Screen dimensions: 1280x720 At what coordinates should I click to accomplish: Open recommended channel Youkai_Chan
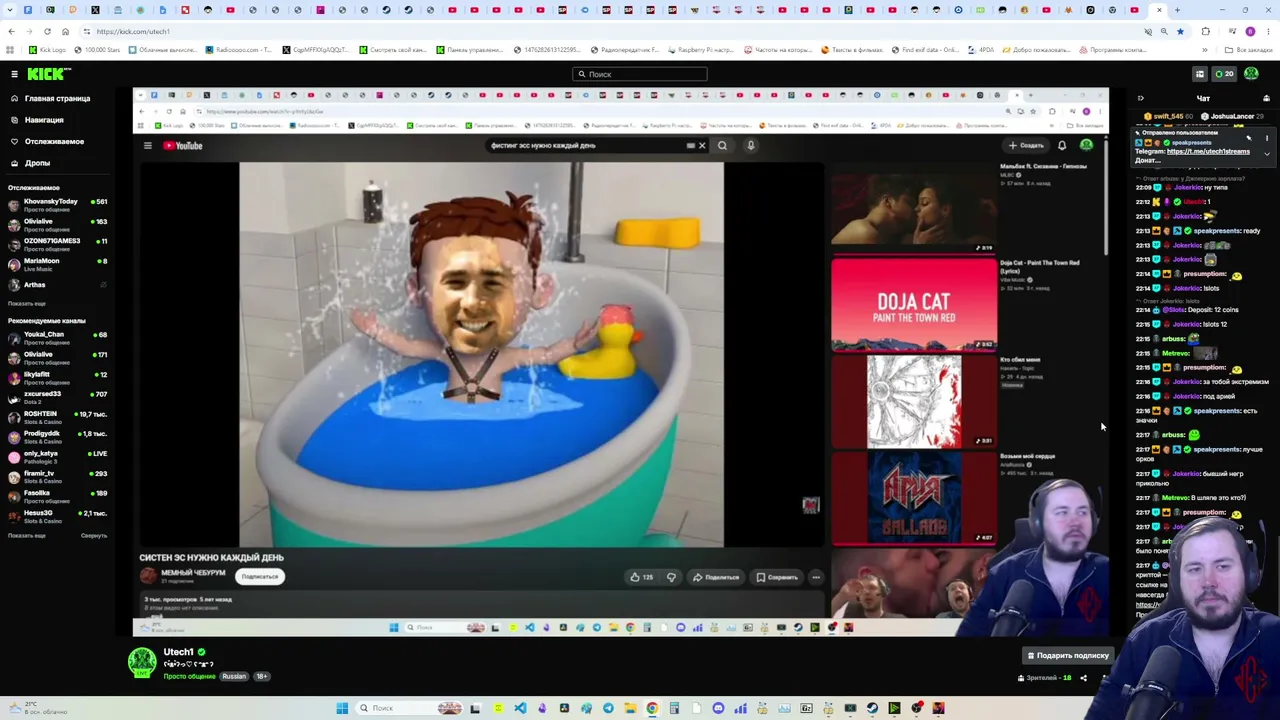57,338
